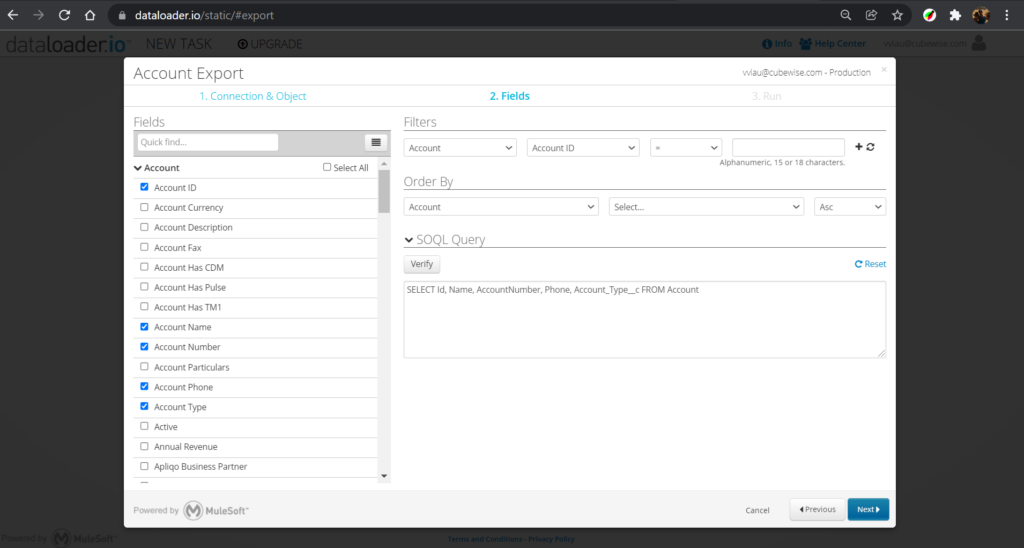Bookmark page with the star icon
The height and width of the screenshot is (548, 1024).
(x=898, y=15)
